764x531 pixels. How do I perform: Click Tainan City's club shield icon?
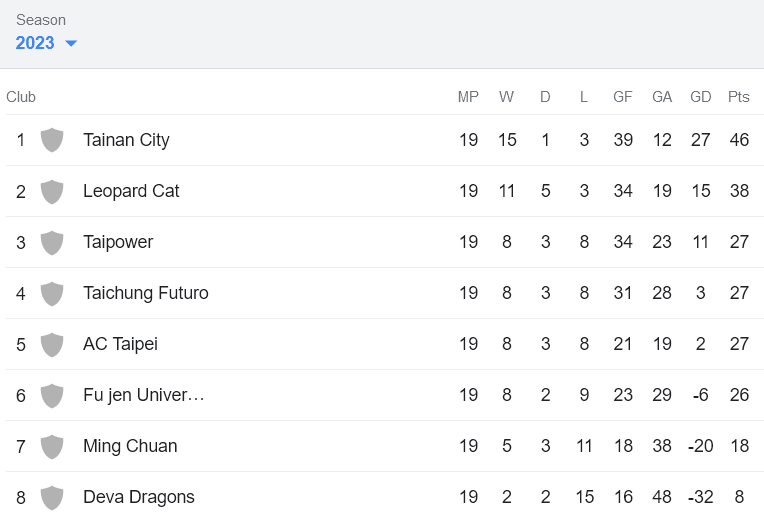click(52, 140)
